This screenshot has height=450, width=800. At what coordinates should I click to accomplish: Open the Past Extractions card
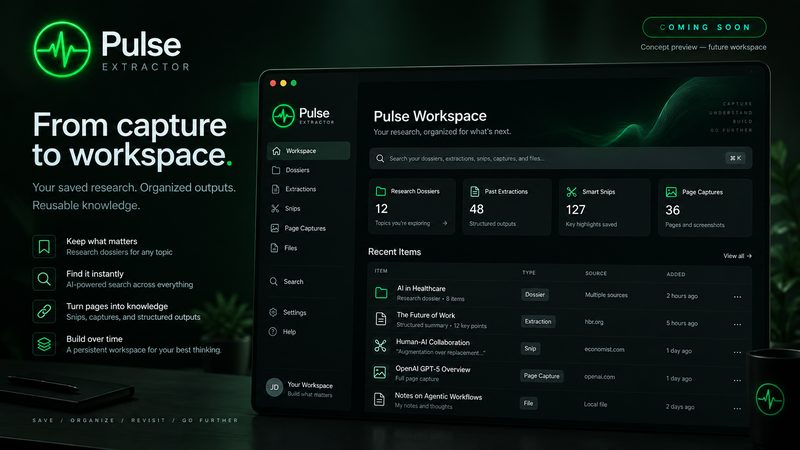(x=507, y=207)
